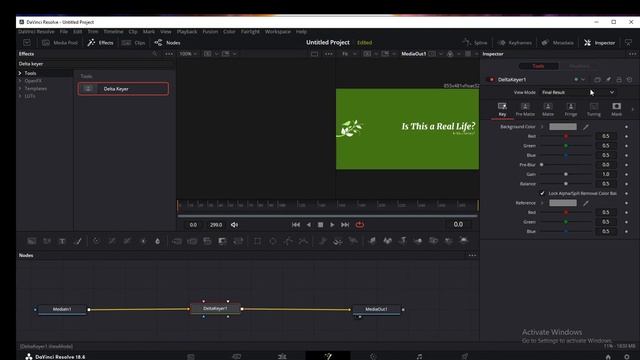Add a Color Corrector node from the toolbar

[x=96, y=241]
